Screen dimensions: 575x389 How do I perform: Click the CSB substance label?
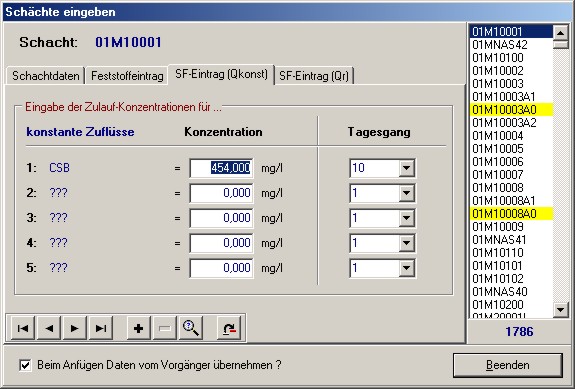click(x=59, y=168)
